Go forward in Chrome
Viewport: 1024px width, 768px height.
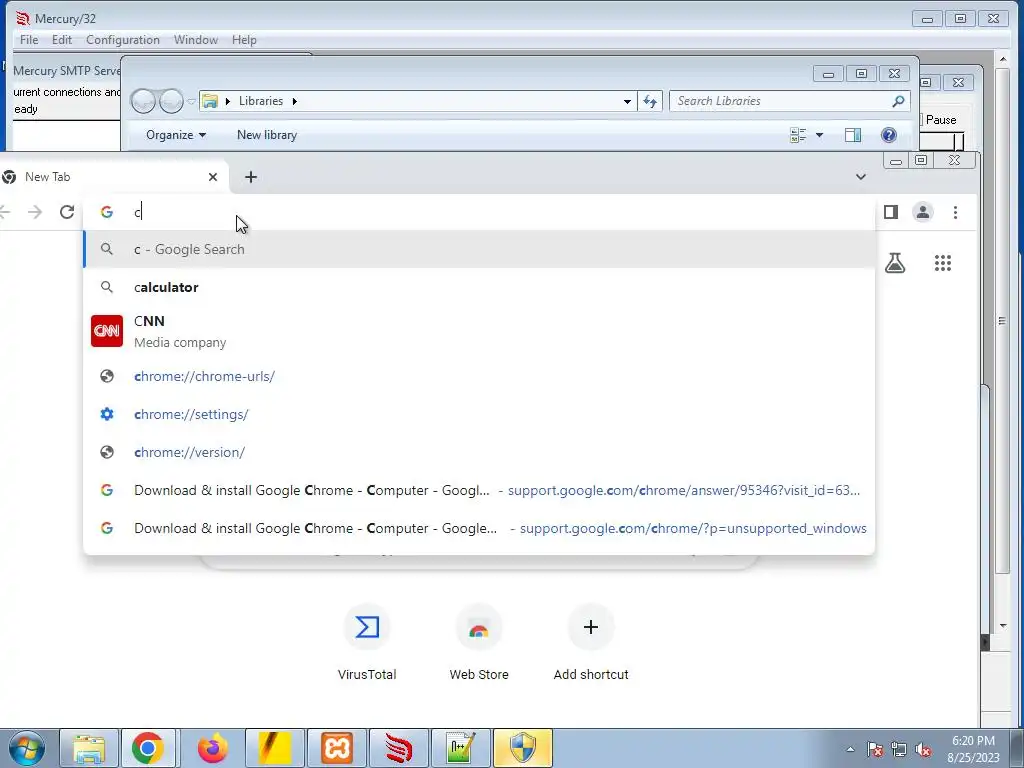[x=35, y=212]
